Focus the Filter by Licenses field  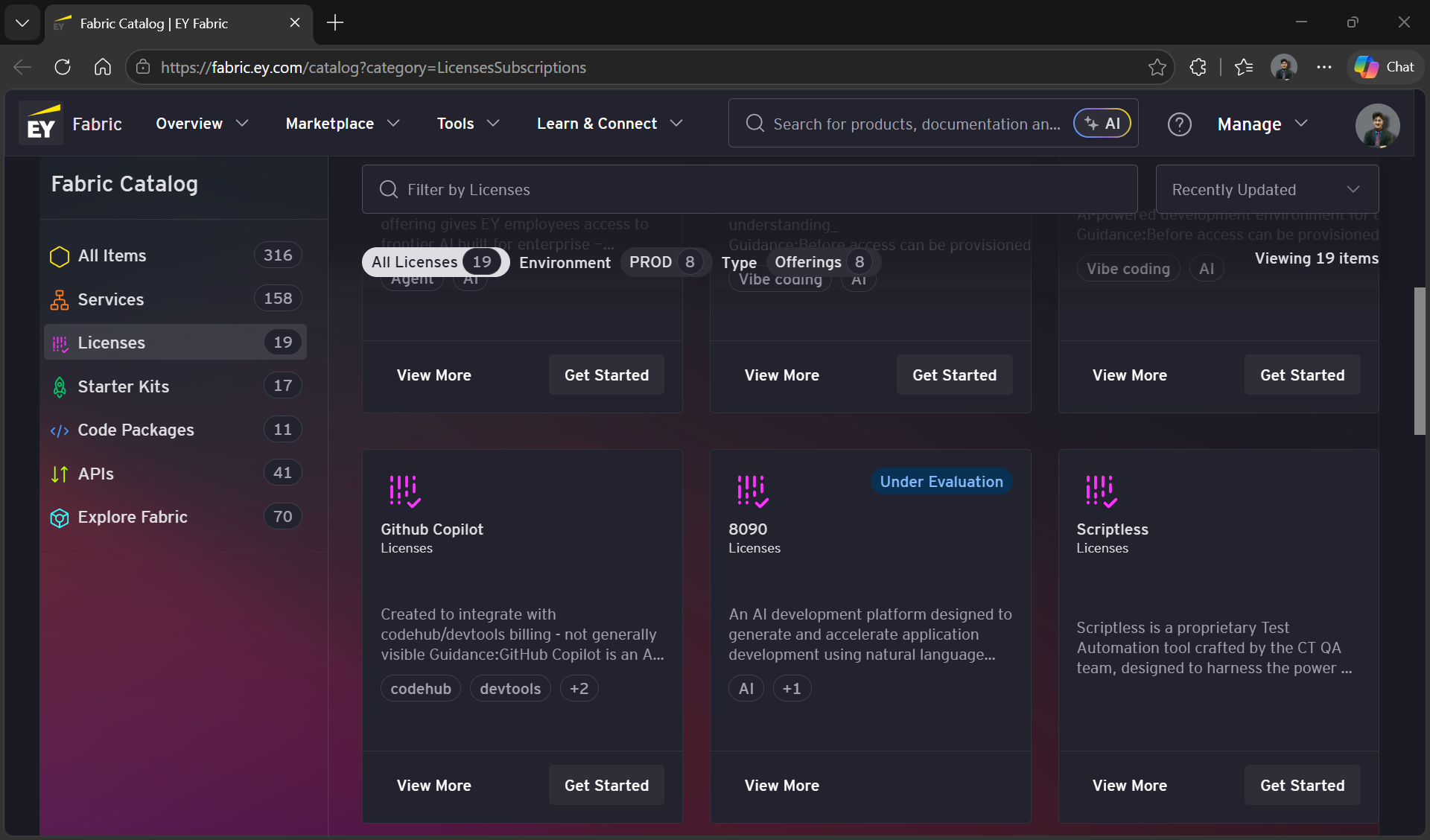pyautogui.click(x=749, y=190)
